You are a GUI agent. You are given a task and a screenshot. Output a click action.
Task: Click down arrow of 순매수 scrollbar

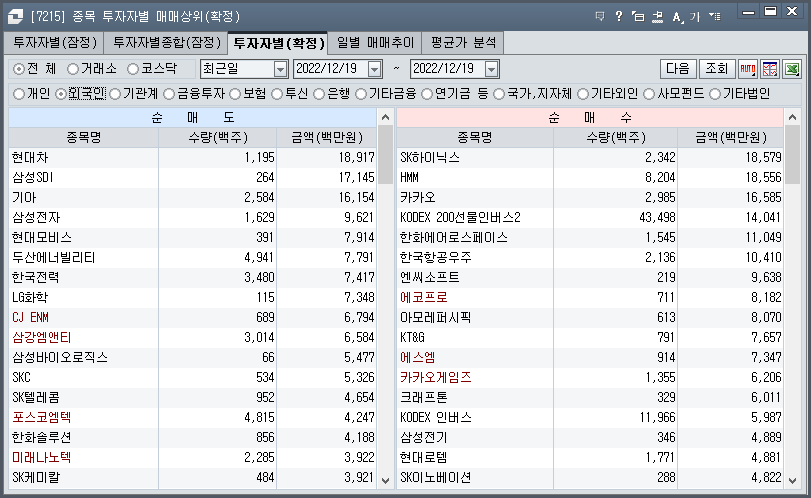(792, 480)
